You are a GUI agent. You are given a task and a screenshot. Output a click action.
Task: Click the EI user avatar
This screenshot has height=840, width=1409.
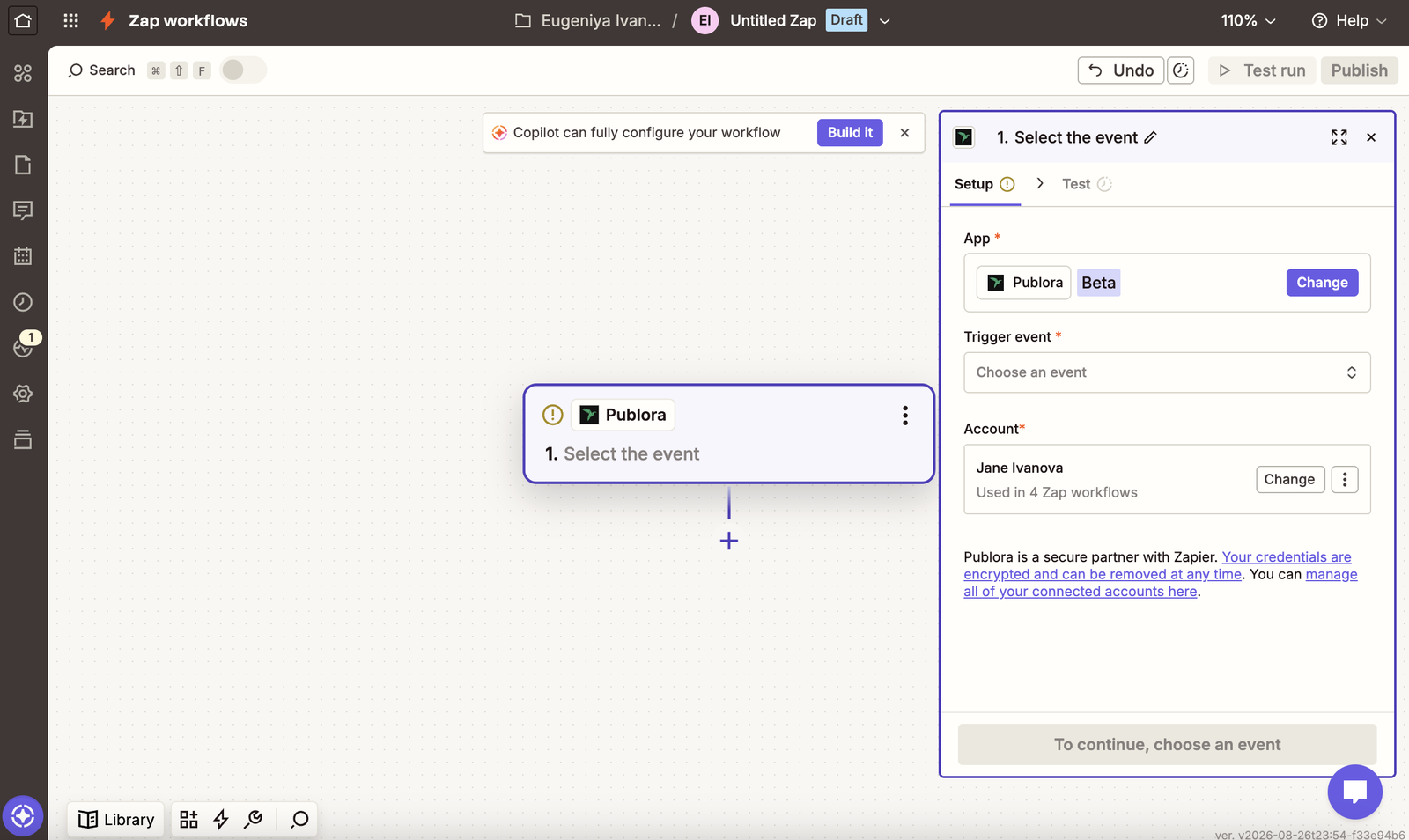(x=705, y=20)
